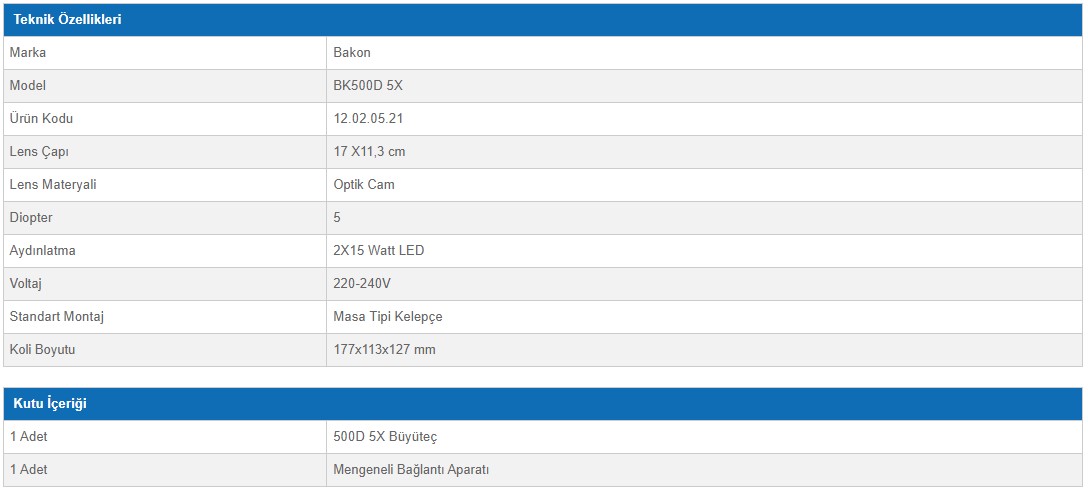The width and height of the screenshot is (1088, 491).
Task: Click the product code '12.02.05.21'
Action: 368,119
